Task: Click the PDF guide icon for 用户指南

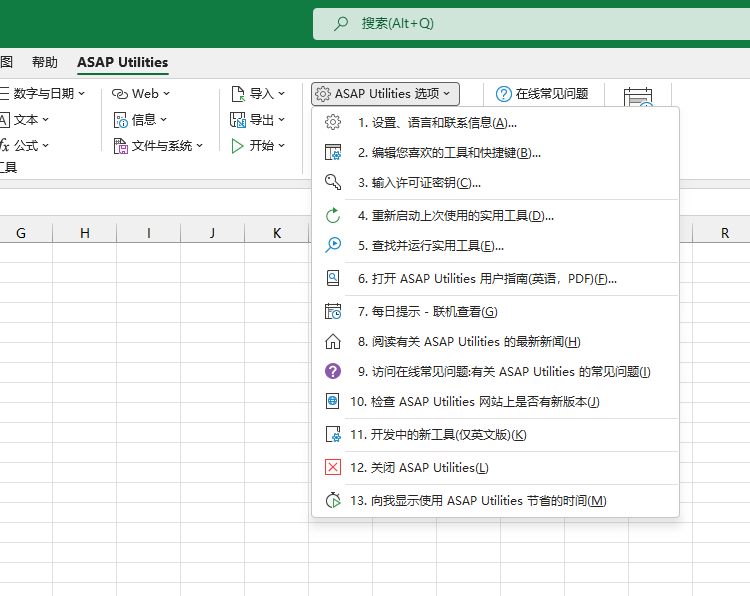Action: pos(333,278)
